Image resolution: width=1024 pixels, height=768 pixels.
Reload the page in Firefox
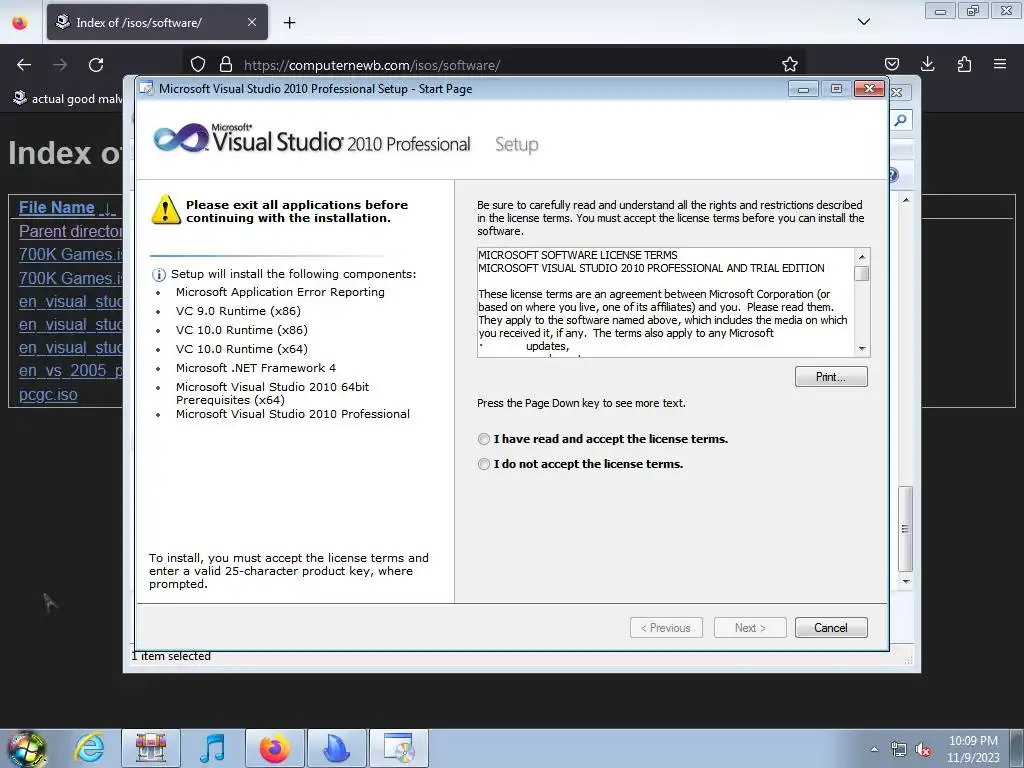[x=96, y=65]
